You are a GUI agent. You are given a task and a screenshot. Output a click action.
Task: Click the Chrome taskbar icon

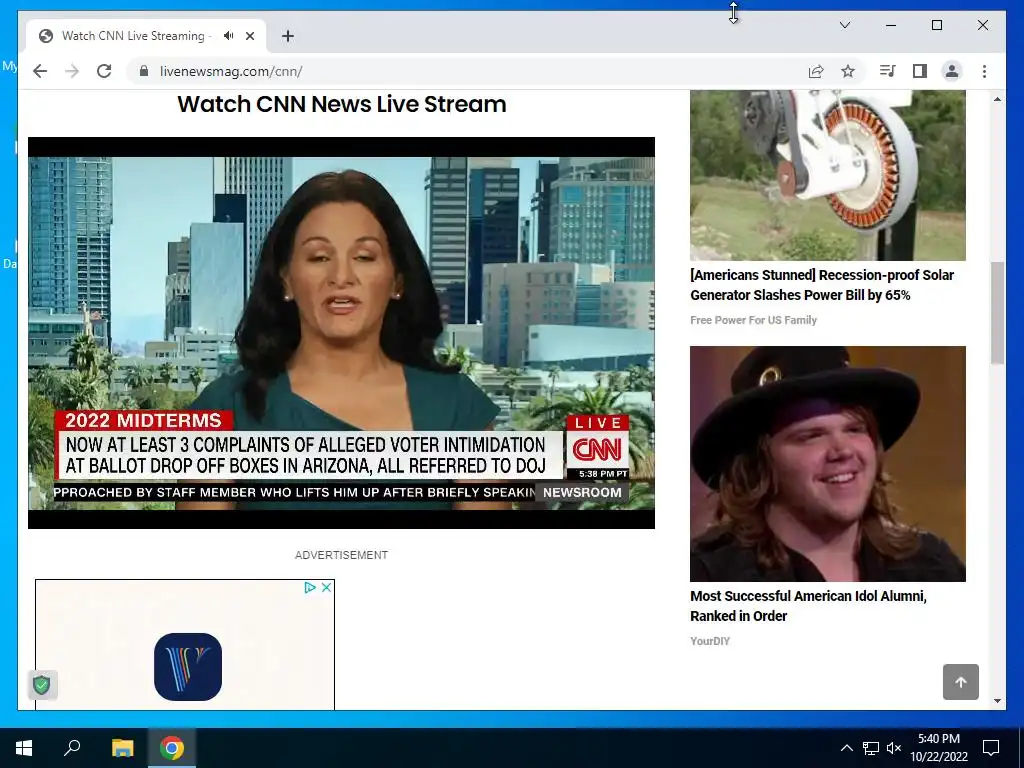point(172,748)
